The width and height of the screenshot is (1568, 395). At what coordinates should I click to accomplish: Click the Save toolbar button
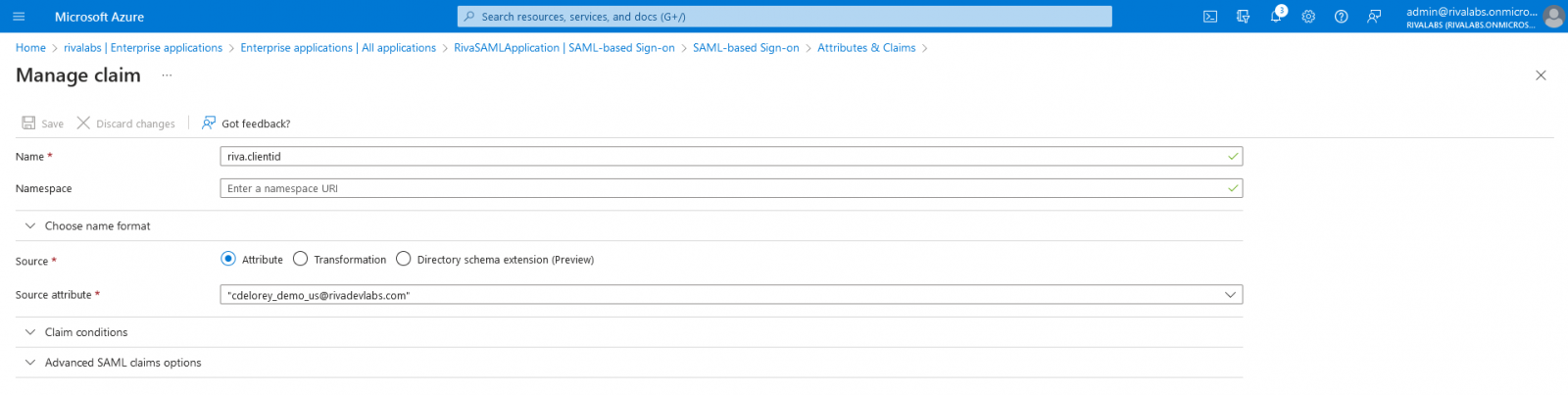[x=43, y=123]
